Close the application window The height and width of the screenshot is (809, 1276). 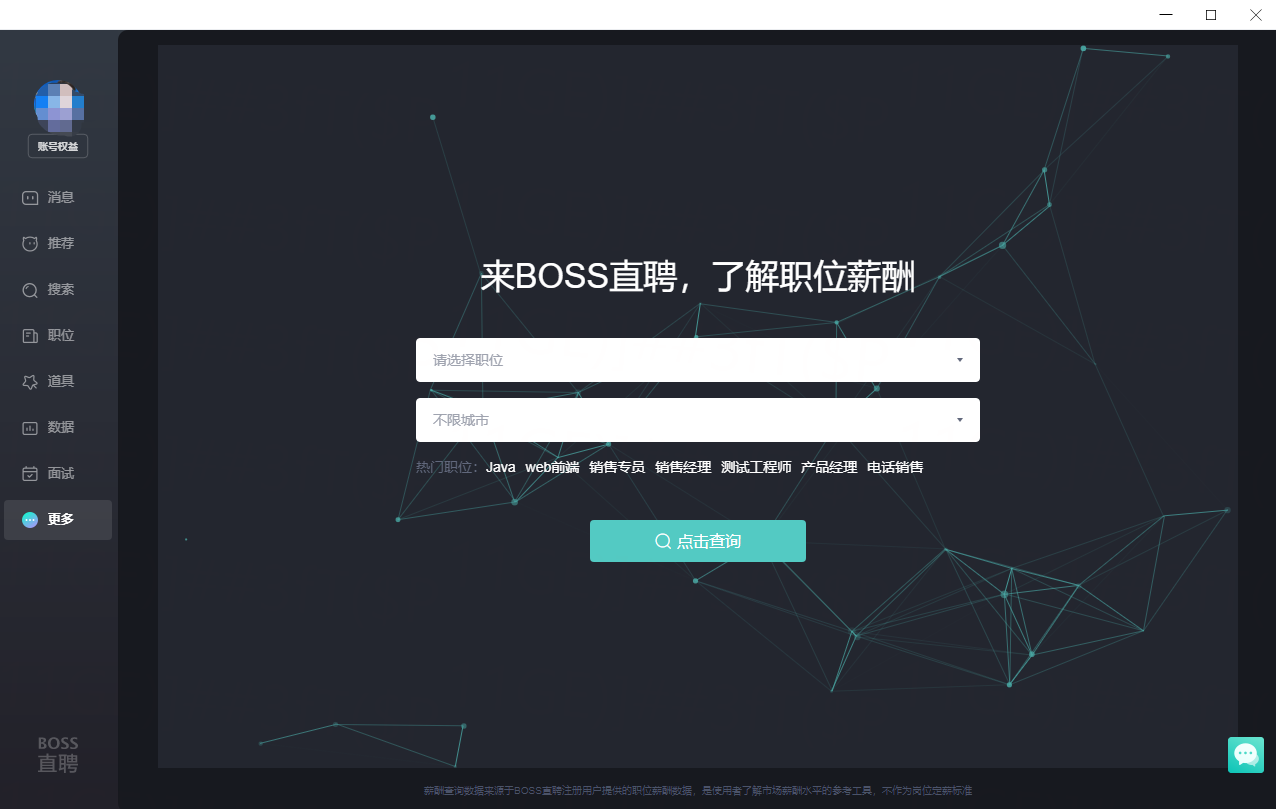pos(1255,15)
